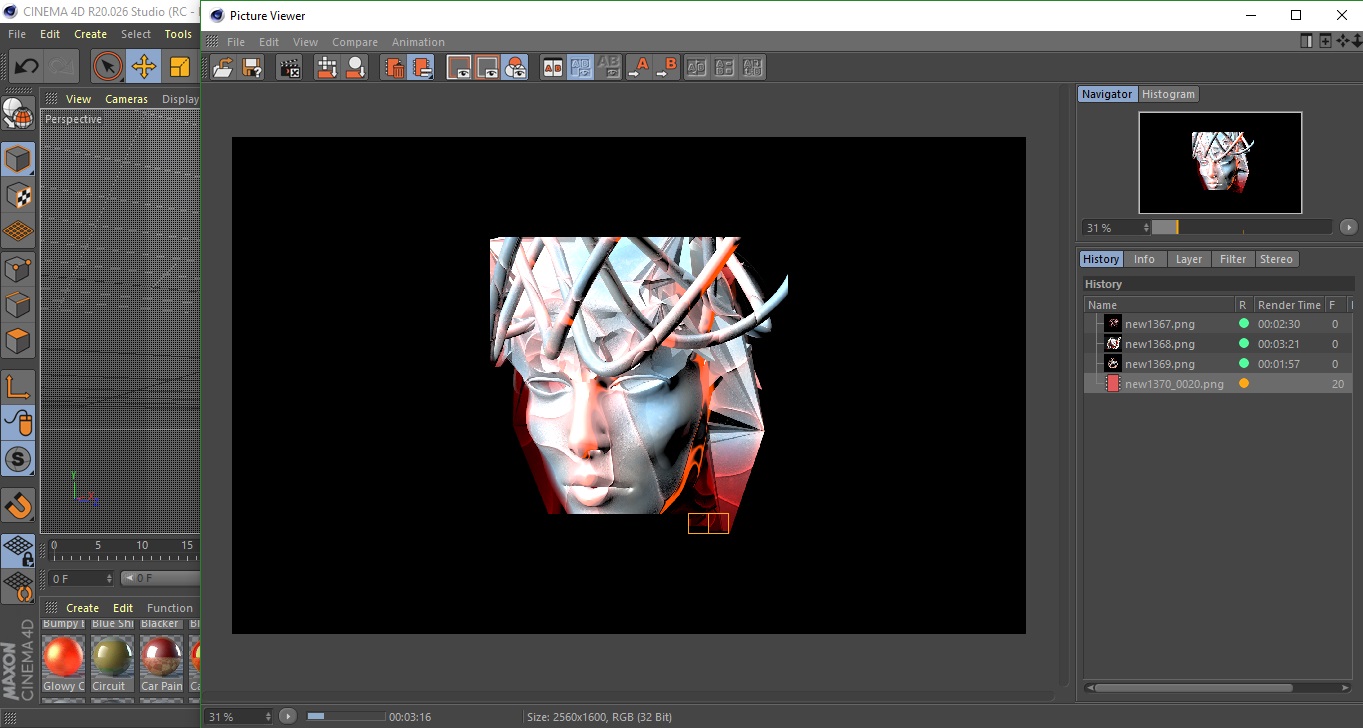Toggle the color channels eye icon
This screenshot has width=1363, height=728.
pos(515,68)
